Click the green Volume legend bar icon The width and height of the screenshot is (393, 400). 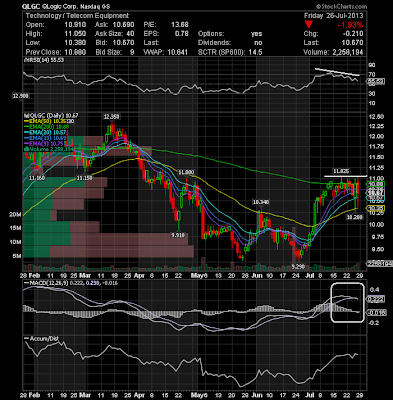coord(26,150)
